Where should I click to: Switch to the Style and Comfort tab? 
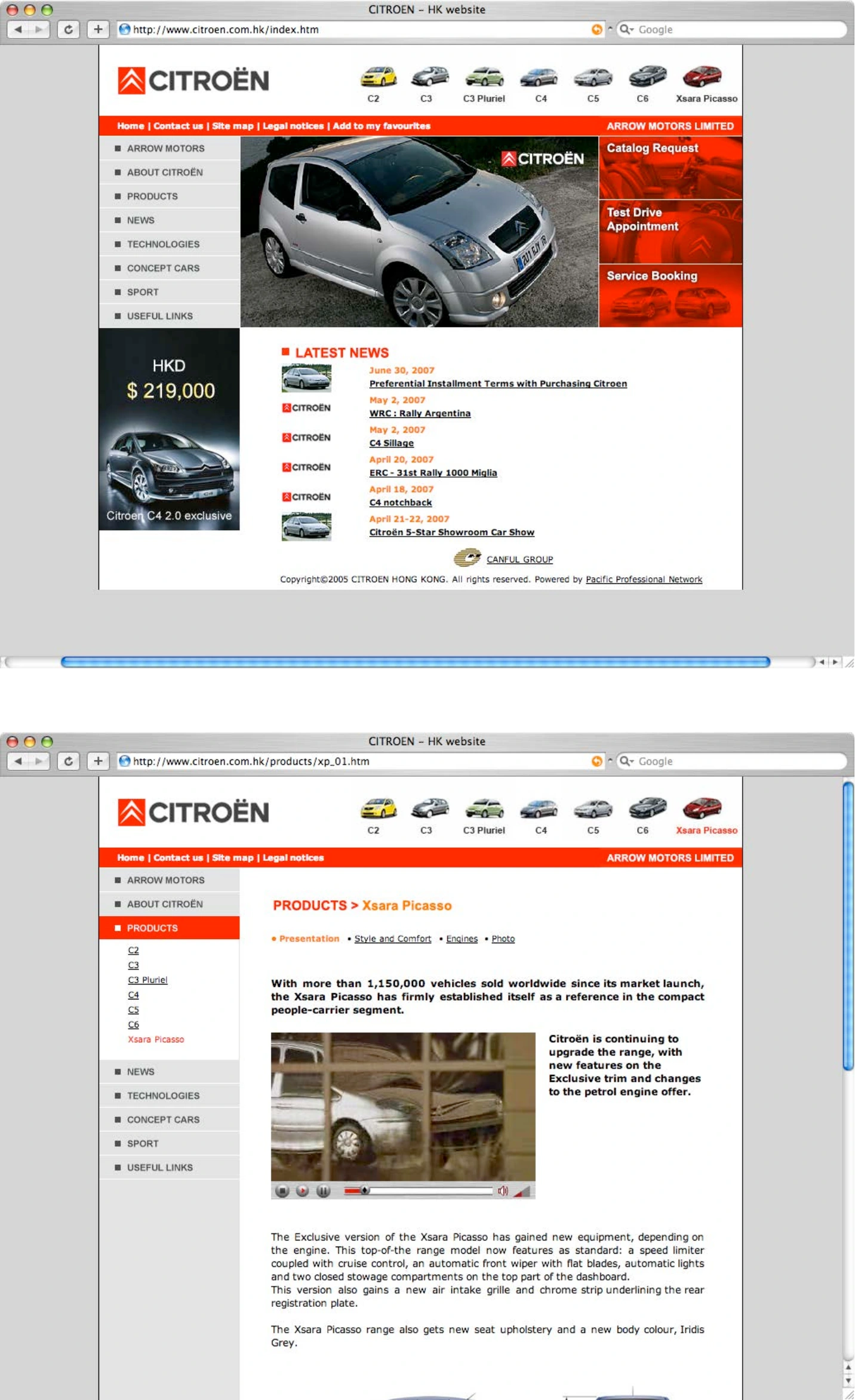click(x=393, y=939)
